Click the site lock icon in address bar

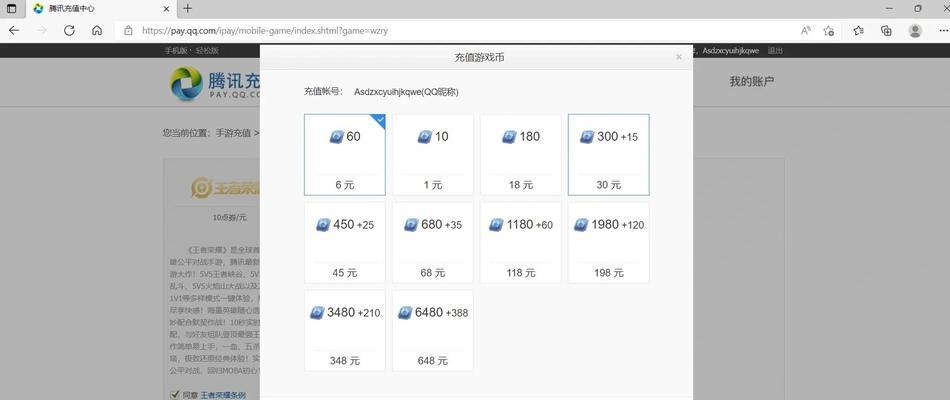coord(128,30)
